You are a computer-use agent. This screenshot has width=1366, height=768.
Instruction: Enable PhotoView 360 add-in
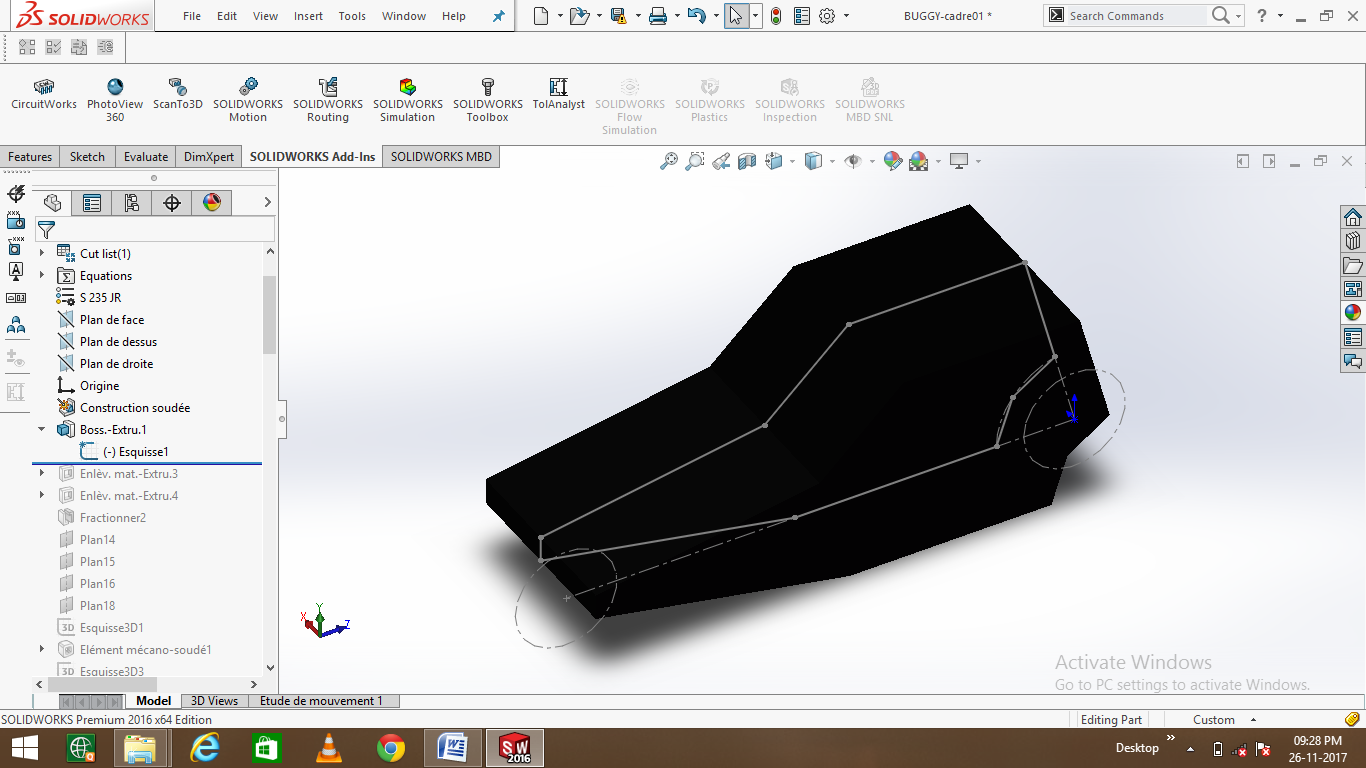click(x=114, y=97)
